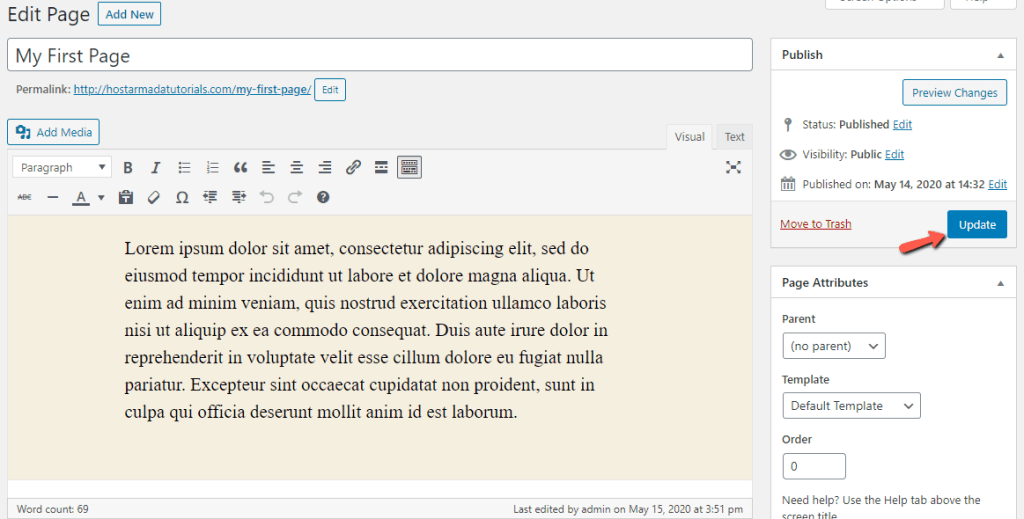The width and height of the screenshot is (1024, 519).
Task: Undo last edit
Action: coord(266,197)
